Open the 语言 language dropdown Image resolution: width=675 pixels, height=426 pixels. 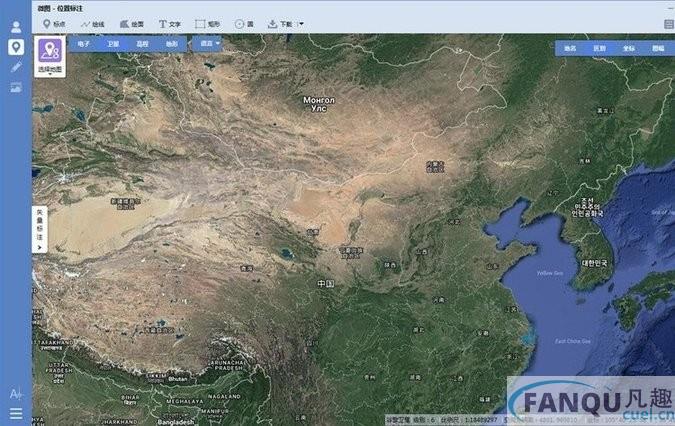(x=207, y=43)
